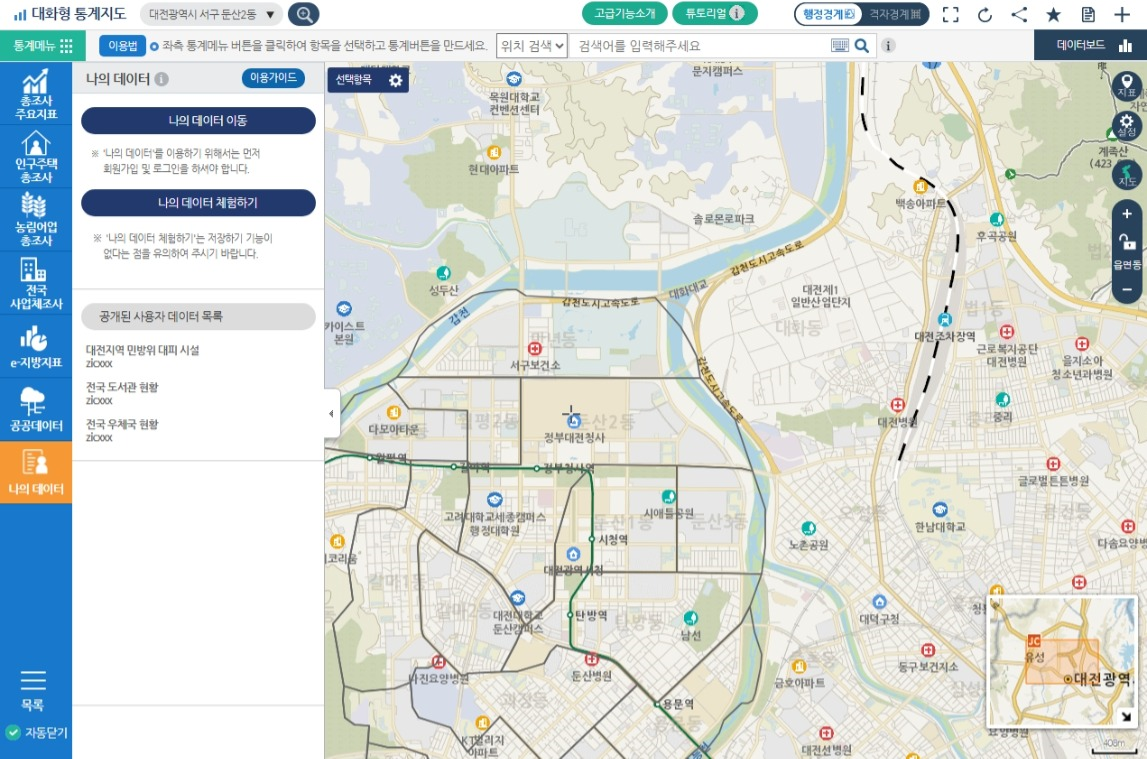The image size is (1147, 759).
Task: Click the 시청역 subway station marker
Action: (x=592, y=539)
